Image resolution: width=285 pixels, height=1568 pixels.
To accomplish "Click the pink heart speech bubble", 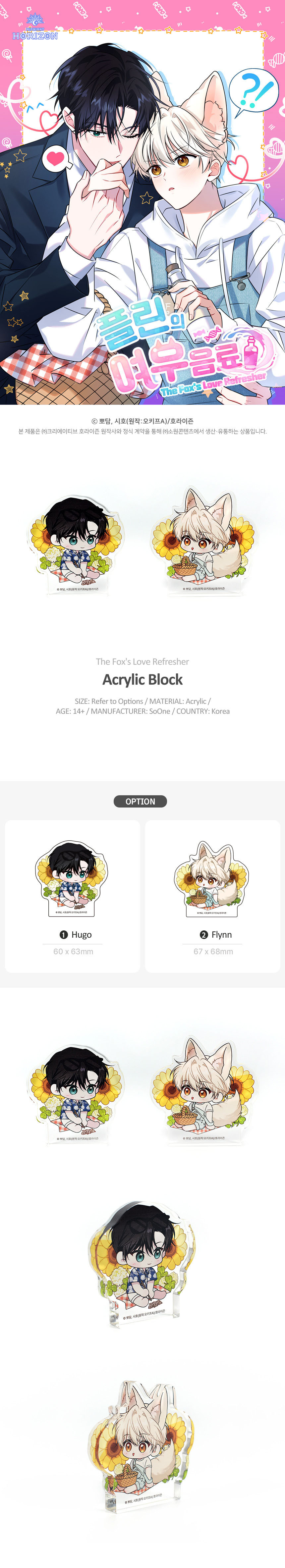I will click(57, 159).
